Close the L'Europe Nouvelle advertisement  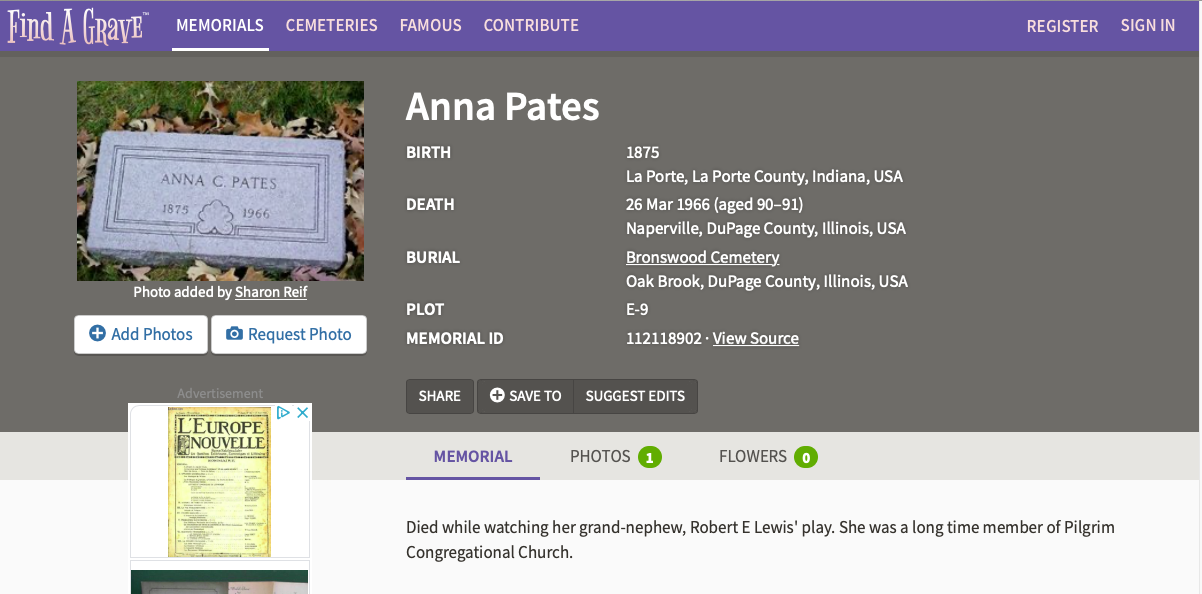coord(303,413)
